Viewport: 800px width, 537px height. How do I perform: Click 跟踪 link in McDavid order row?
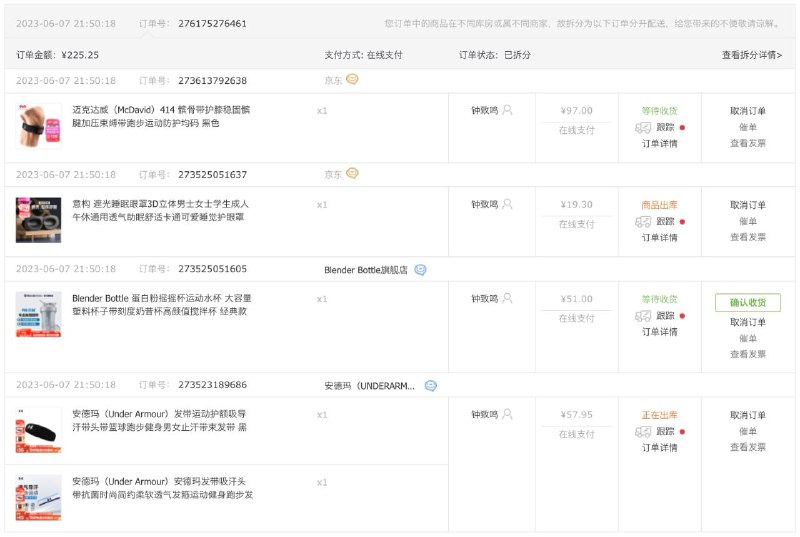(665, 127)
